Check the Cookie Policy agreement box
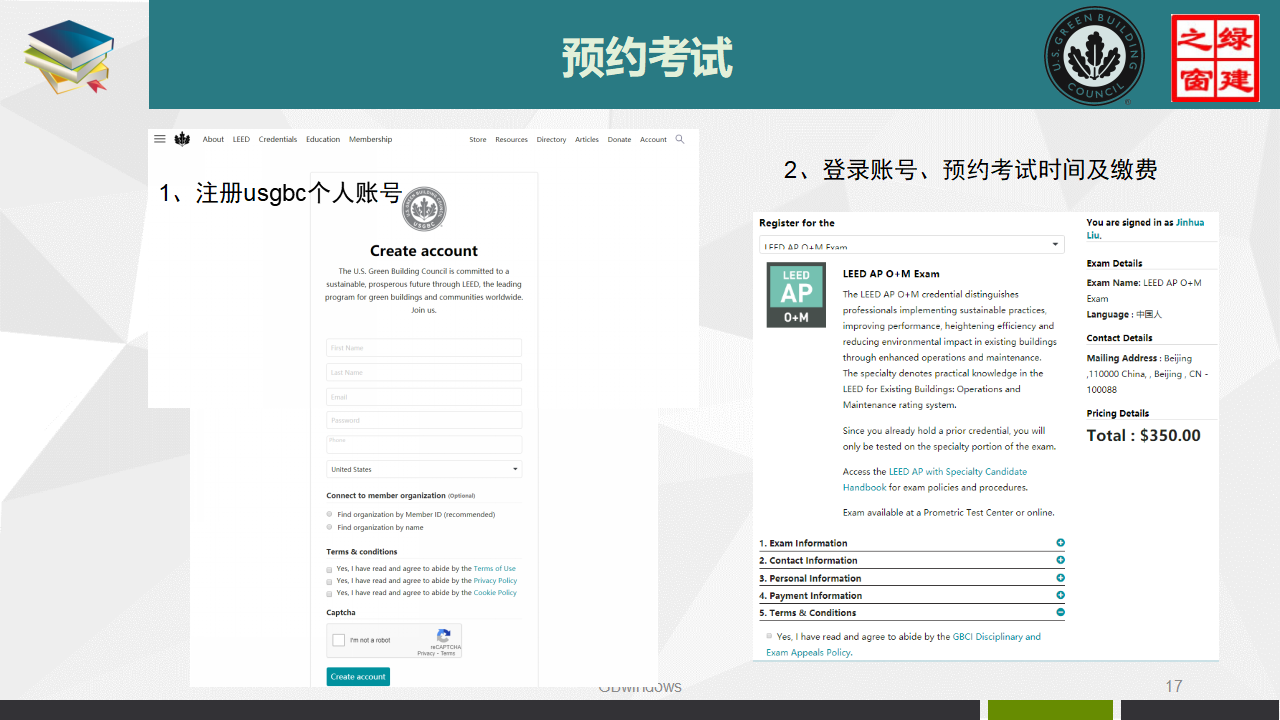Screen dimensions: 1280x720 [329, 593]
